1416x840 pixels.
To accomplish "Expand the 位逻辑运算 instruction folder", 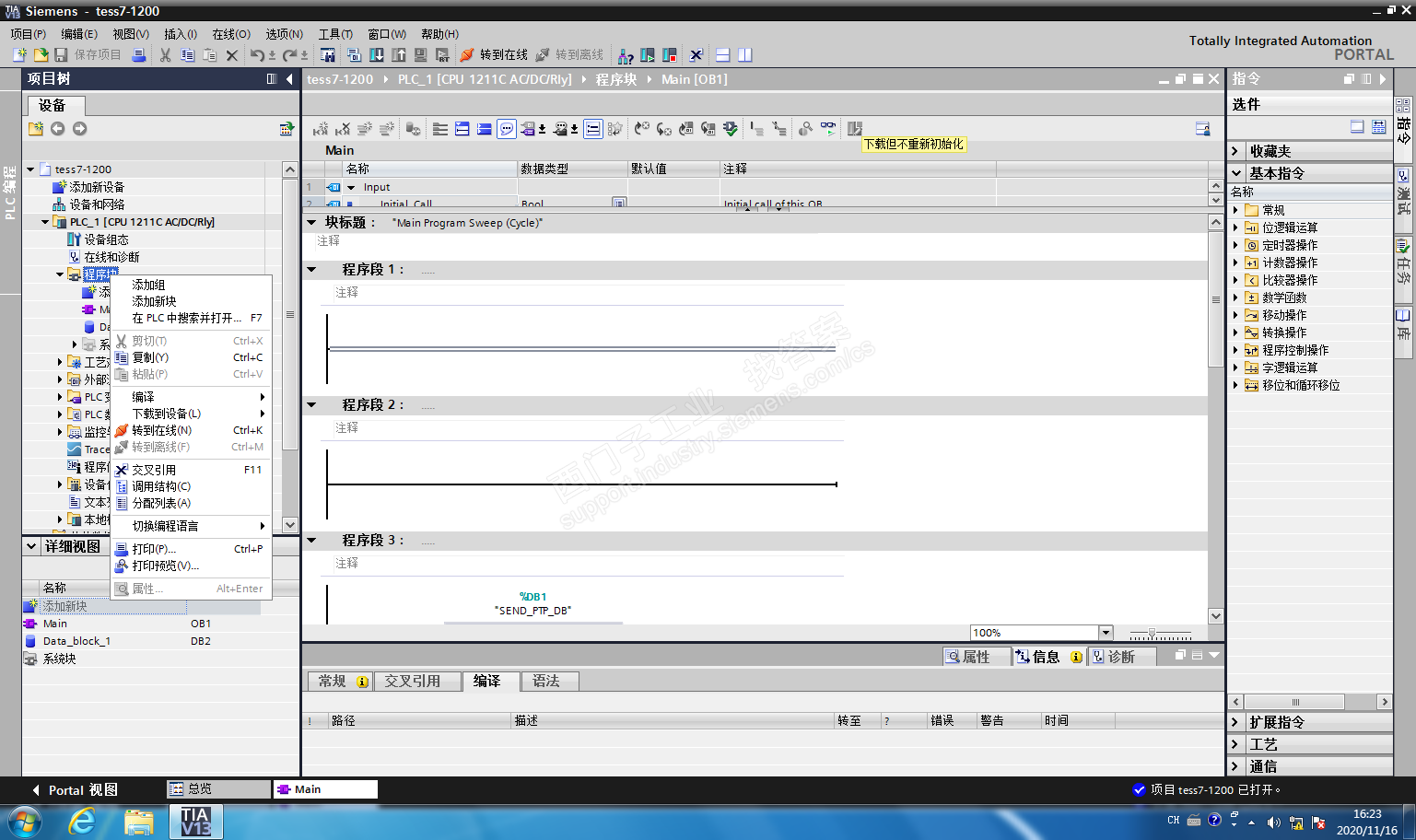I will tap(1236, 227).
